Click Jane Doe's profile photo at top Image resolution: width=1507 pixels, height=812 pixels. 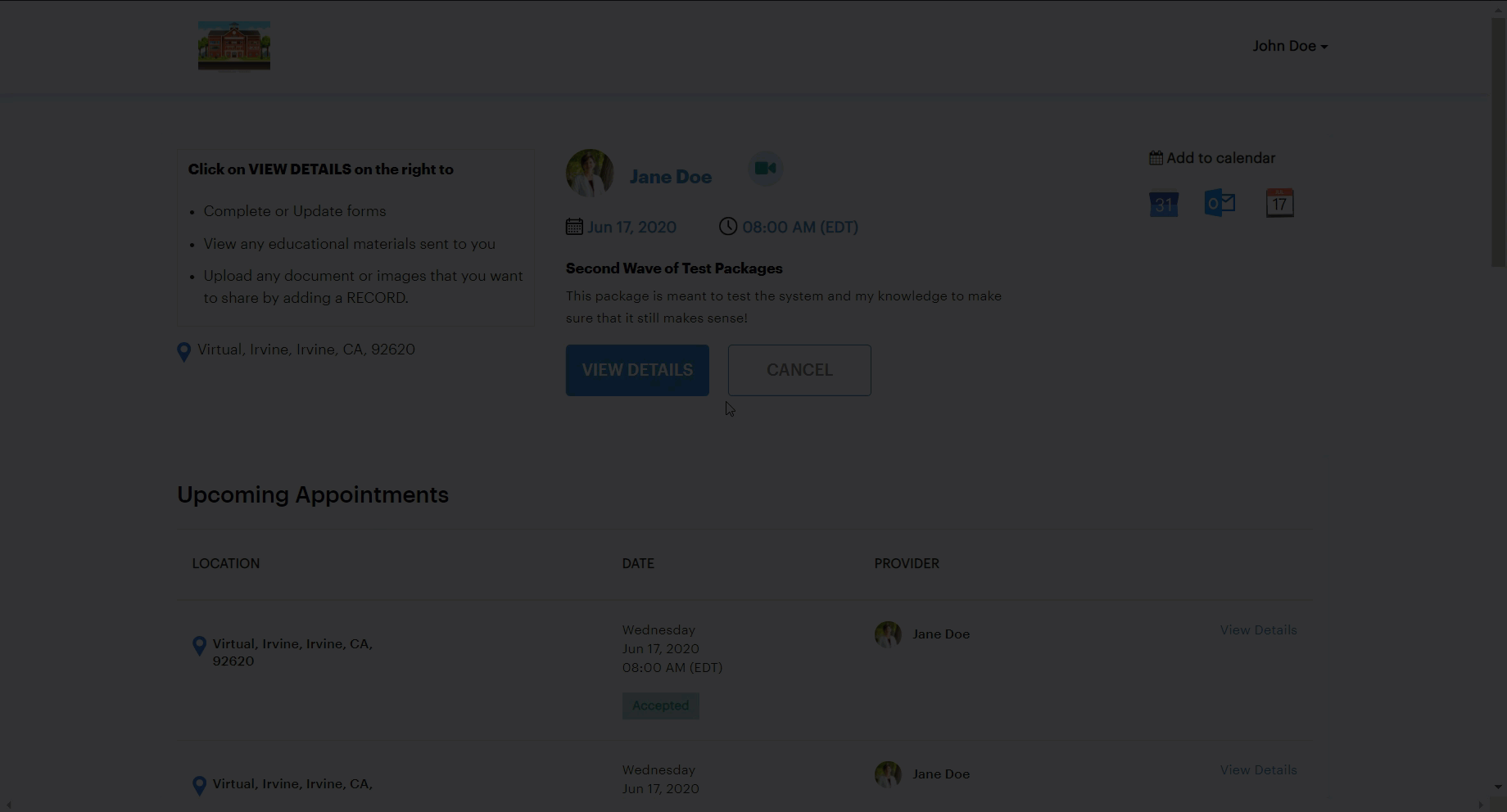tap(590, 173)
